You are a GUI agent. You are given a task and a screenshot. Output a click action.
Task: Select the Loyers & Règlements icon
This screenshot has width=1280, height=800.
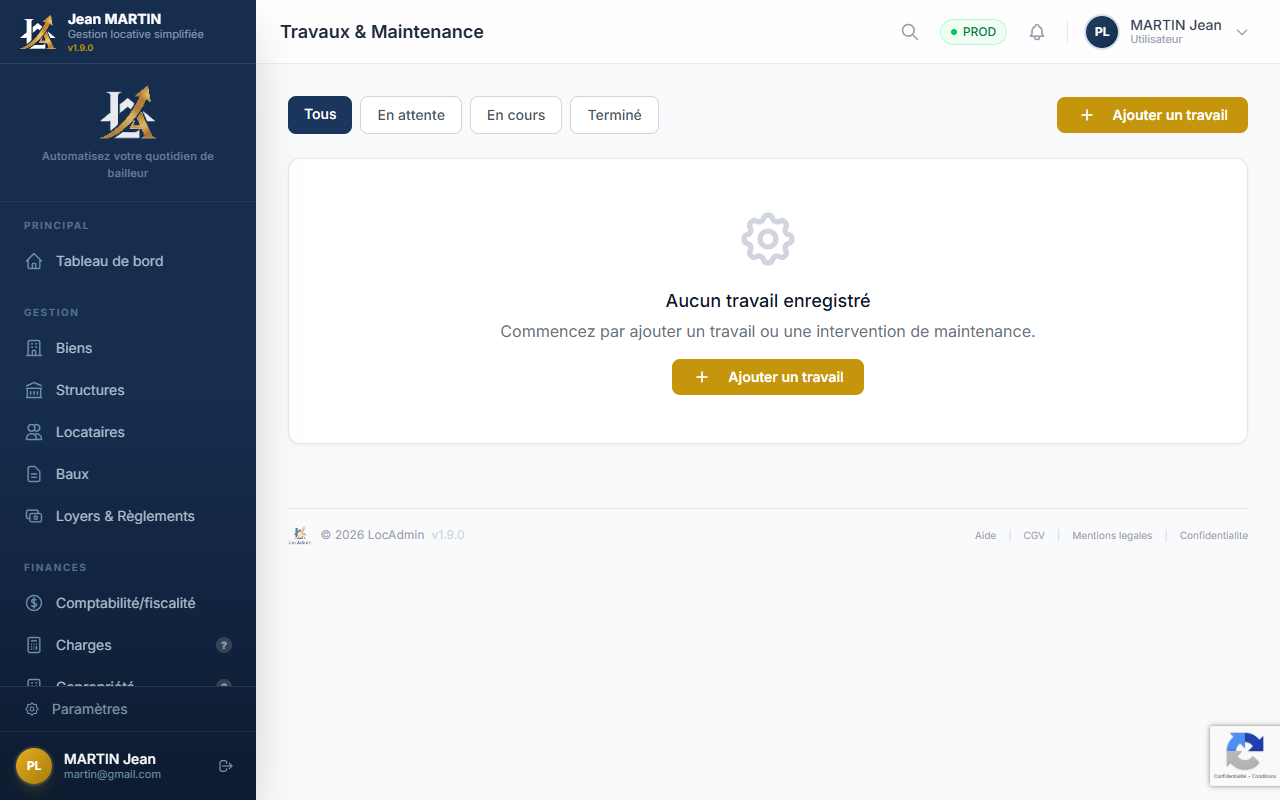34,516
